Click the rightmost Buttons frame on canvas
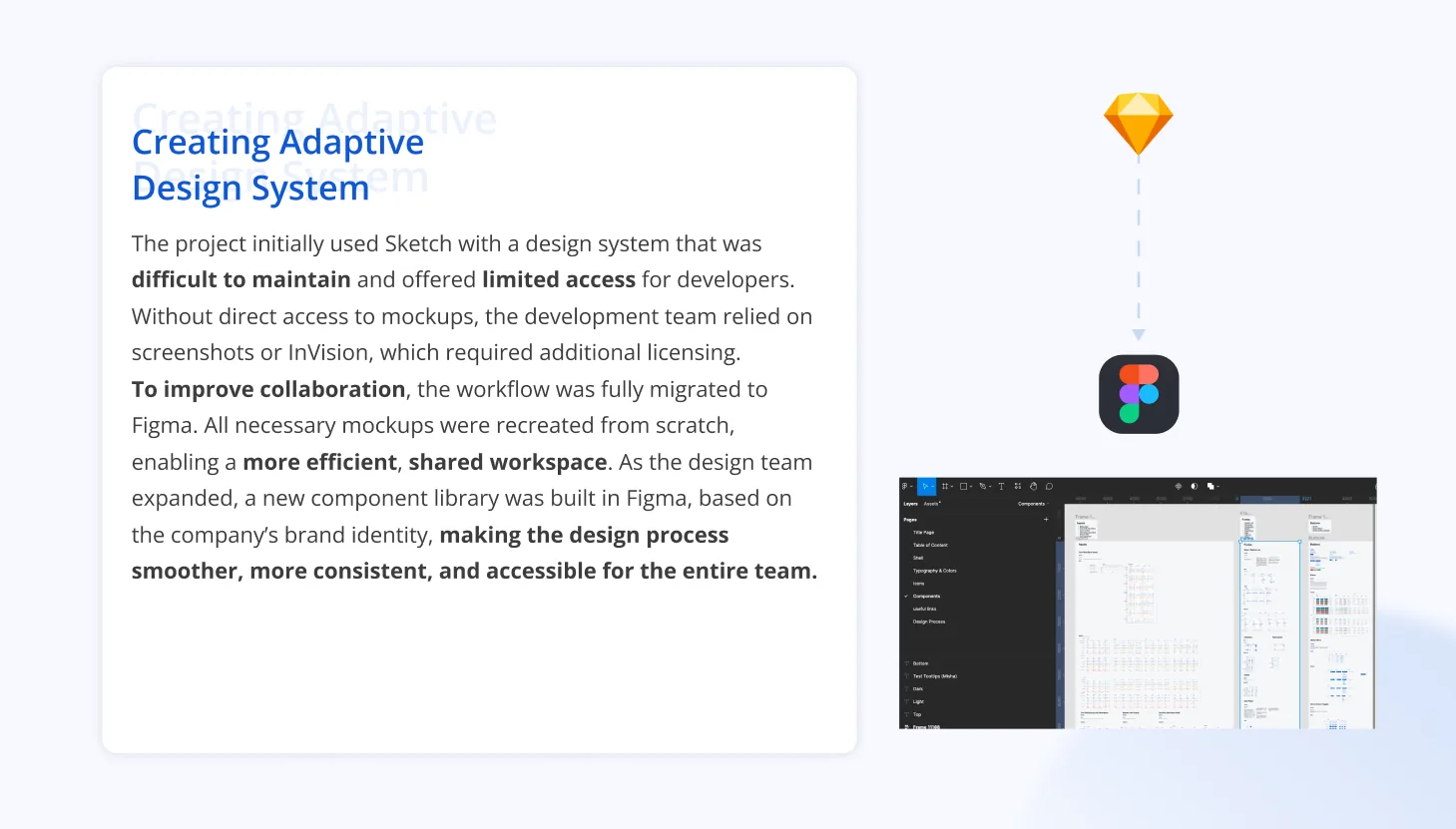 [x=1340, y=634]
